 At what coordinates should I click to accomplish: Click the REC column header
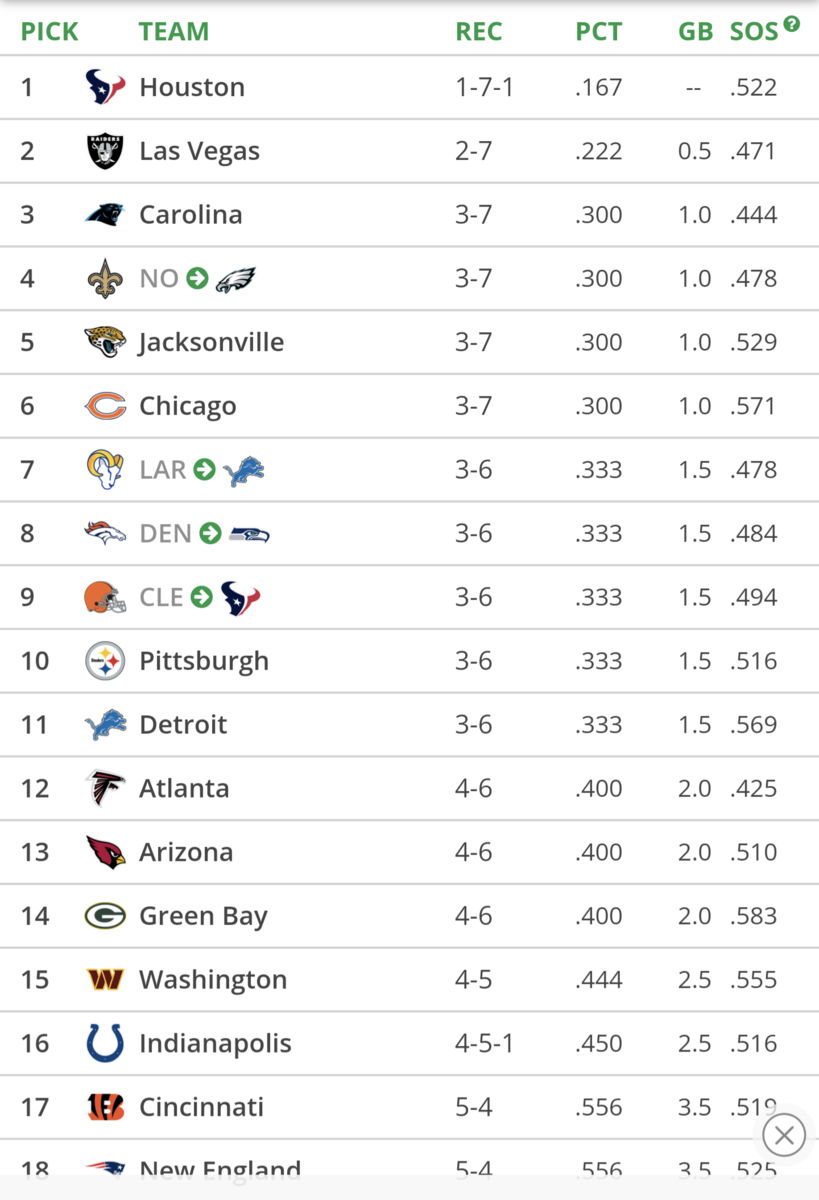coord(478,31)
